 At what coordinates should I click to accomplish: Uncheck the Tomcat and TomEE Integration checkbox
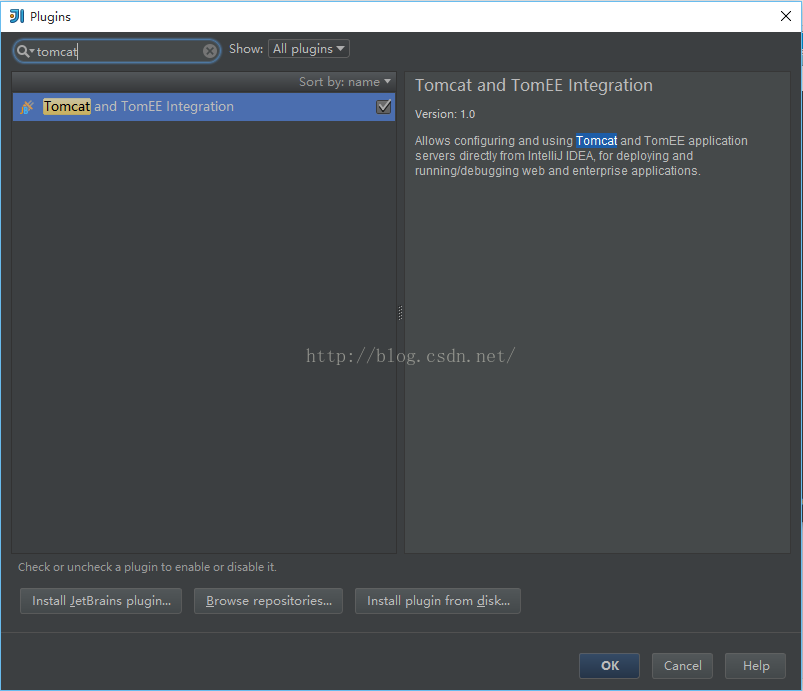(x=384, y=107)
